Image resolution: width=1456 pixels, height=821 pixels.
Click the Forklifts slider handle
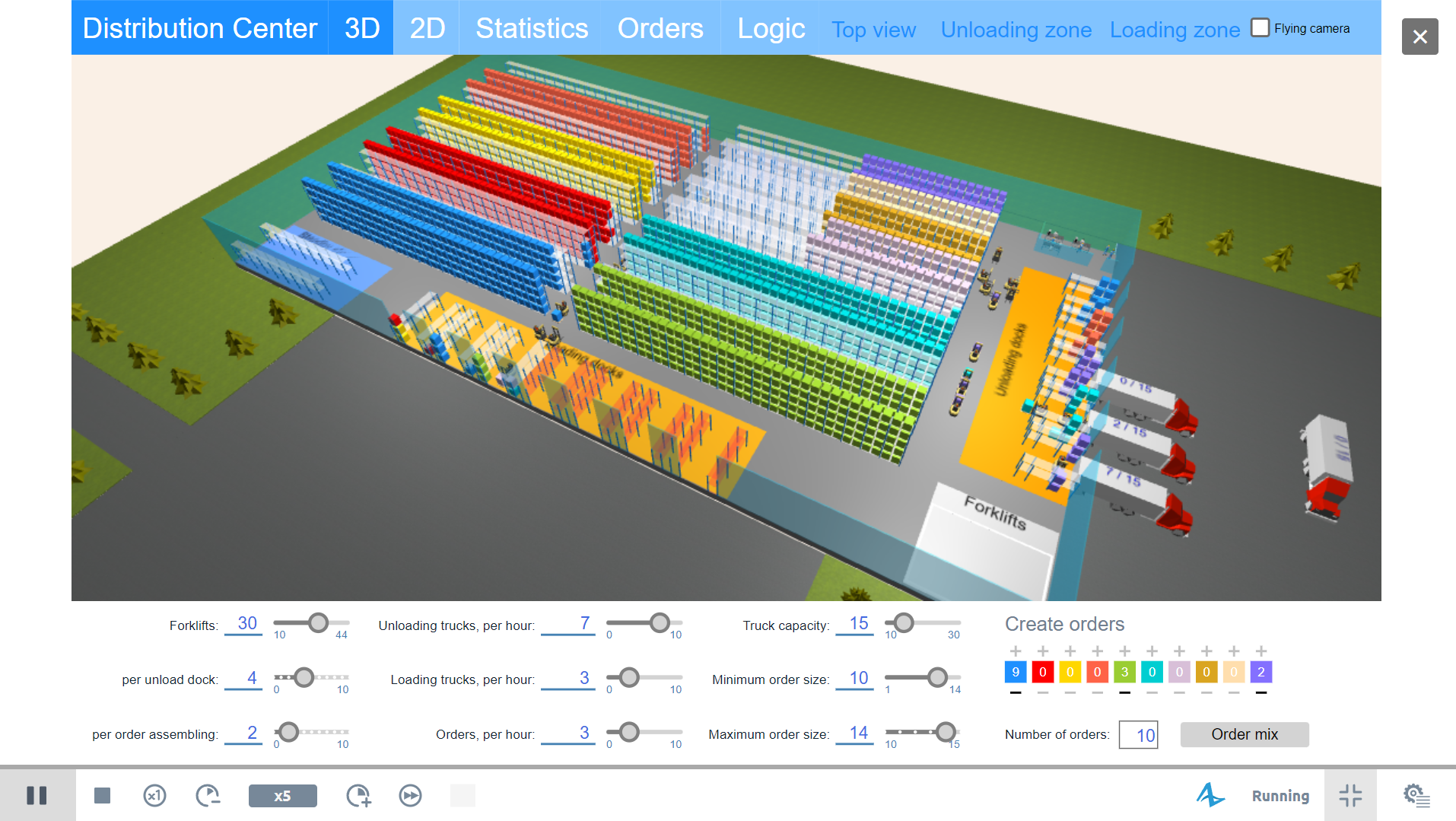point(319,623)
